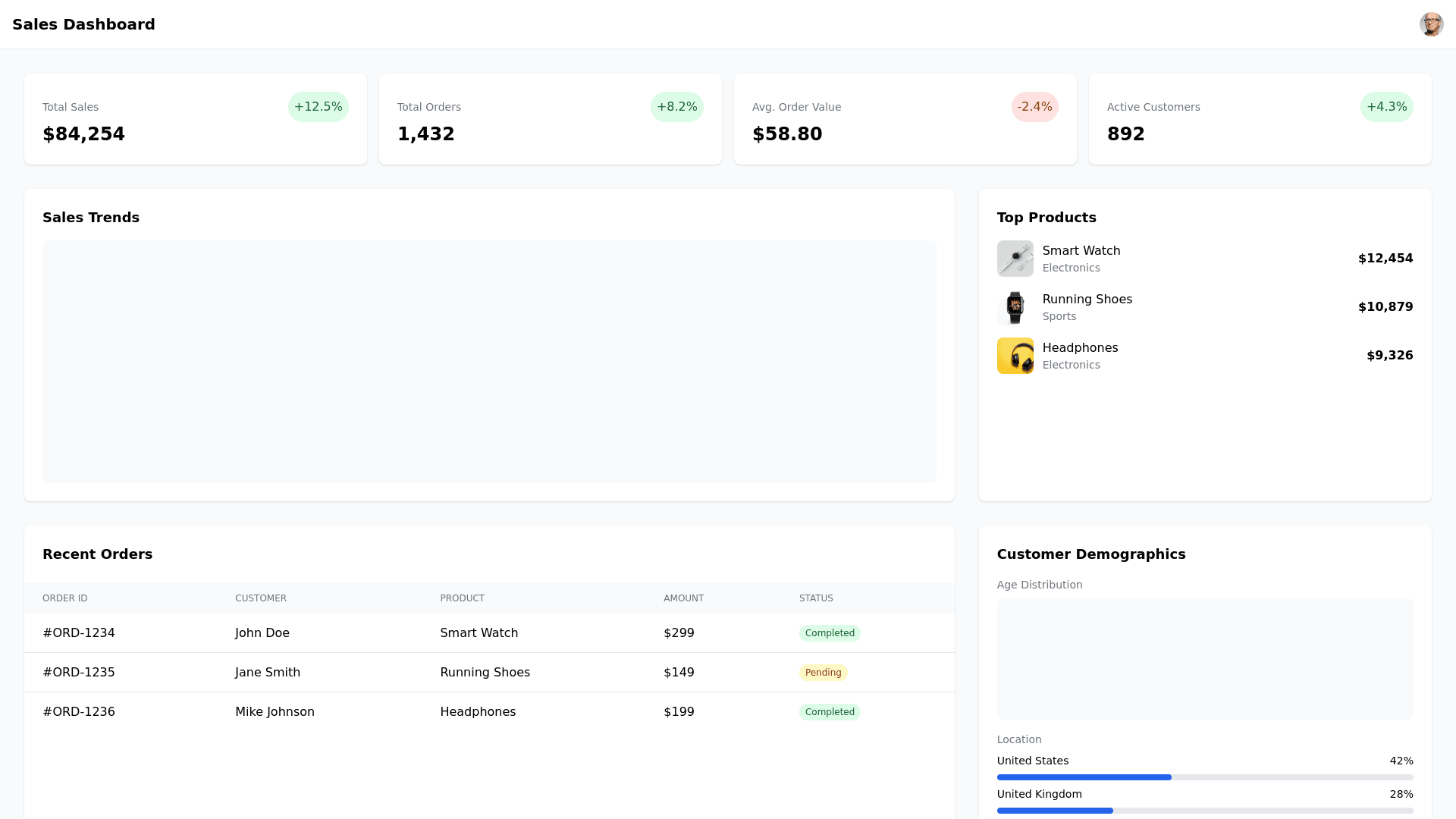
Task: Click the Sales Trends chart area
Action: [x=489, y=362]
